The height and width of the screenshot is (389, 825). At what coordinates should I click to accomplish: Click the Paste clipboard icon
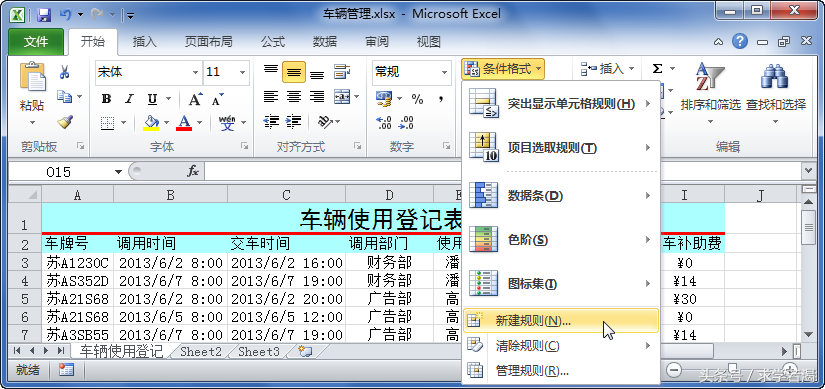coord(32,77)
